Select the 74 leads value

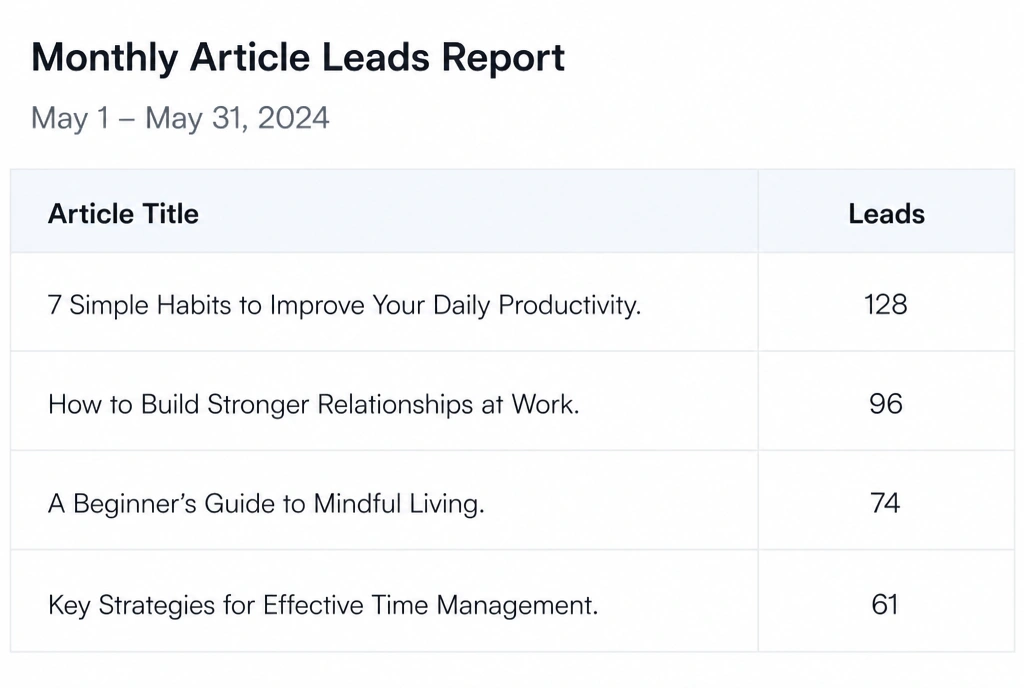click(x=886, y=503)
